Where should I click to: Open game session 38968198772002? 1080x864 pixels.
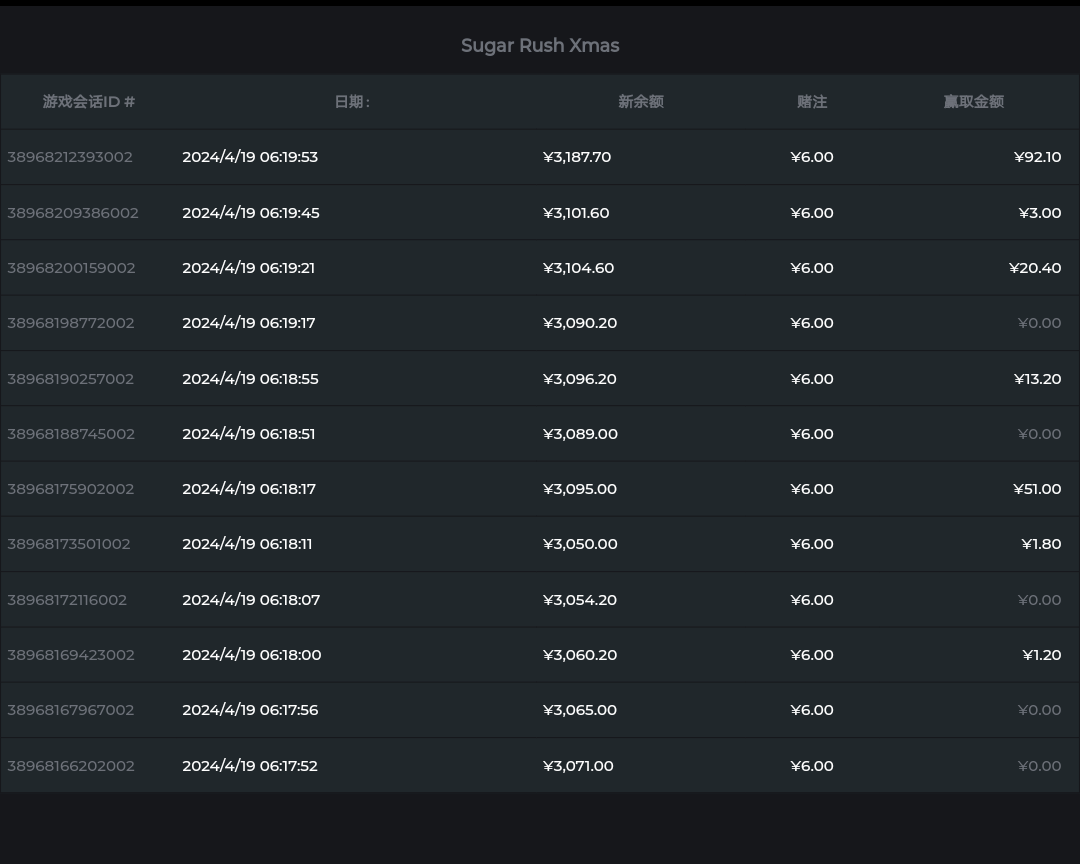tap(71, 323)
